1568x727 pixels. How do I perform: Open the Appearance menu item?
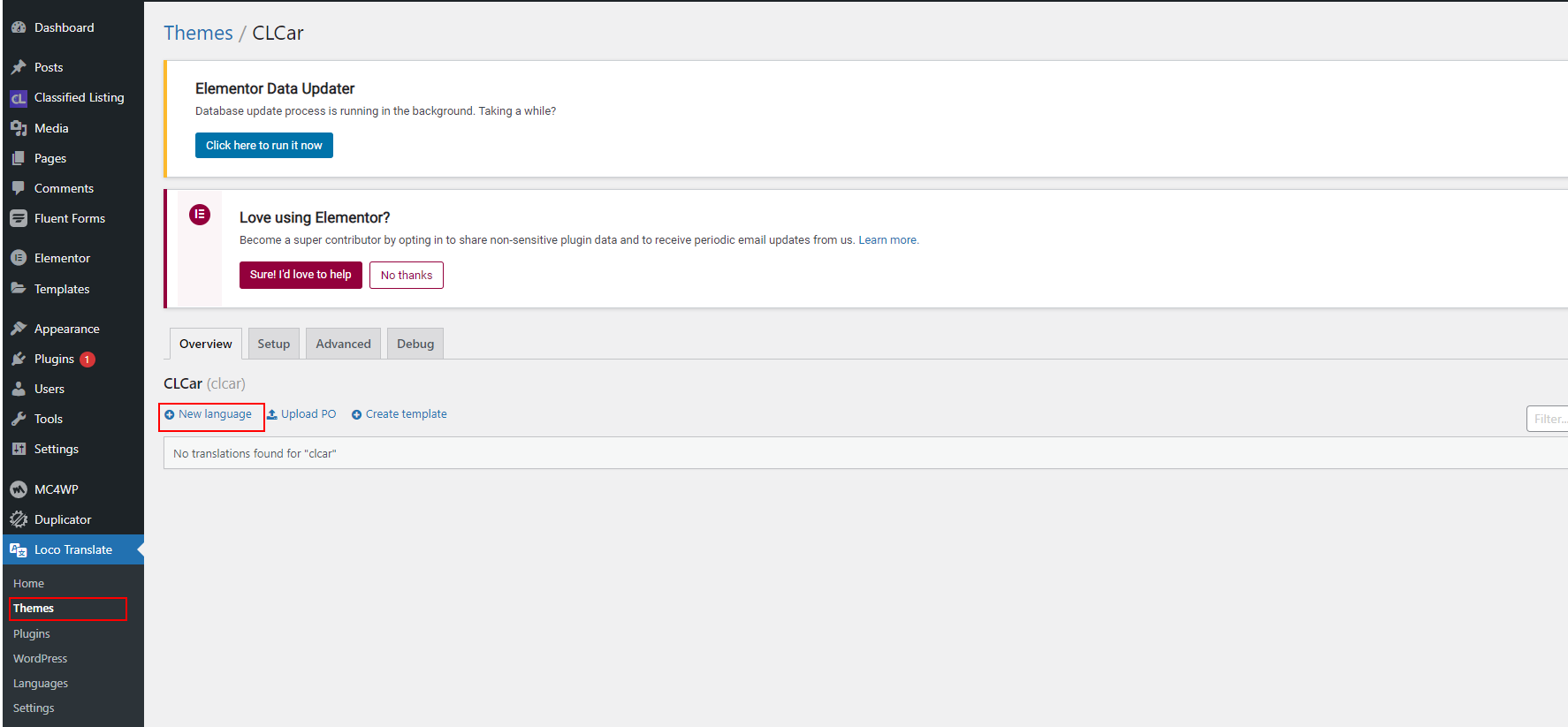pos(72,329)
